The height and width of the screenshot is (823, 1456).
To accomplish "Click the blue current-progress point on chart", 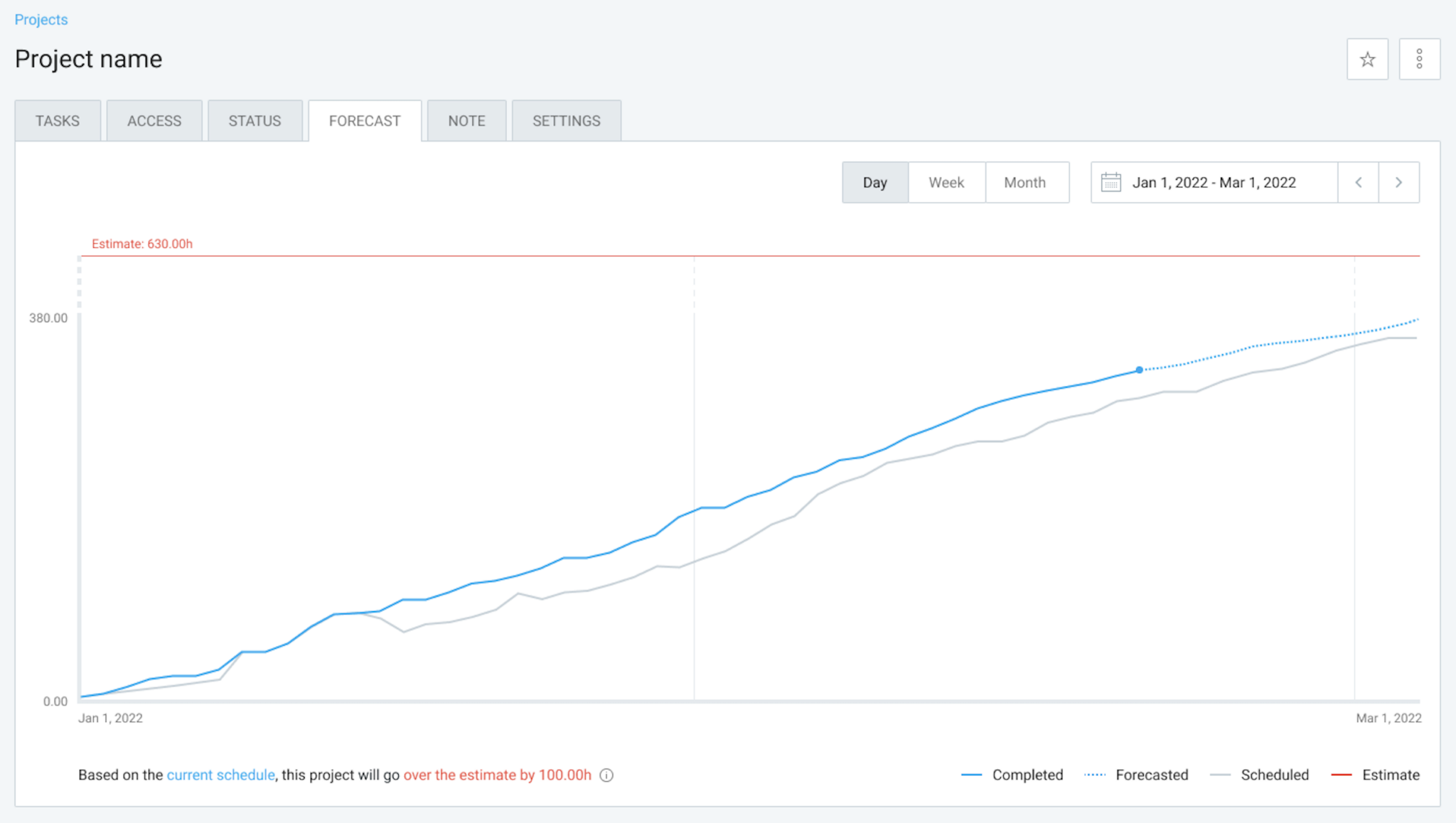I will click(x=1139, y=370).
